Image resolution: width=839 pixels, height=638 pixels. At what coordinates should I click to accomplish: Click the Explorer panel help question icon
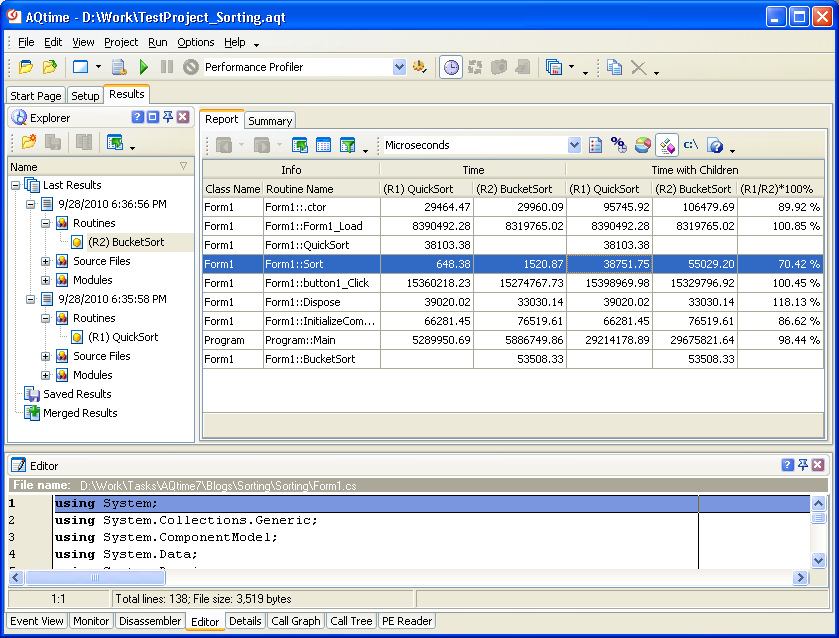coord(138,117)
